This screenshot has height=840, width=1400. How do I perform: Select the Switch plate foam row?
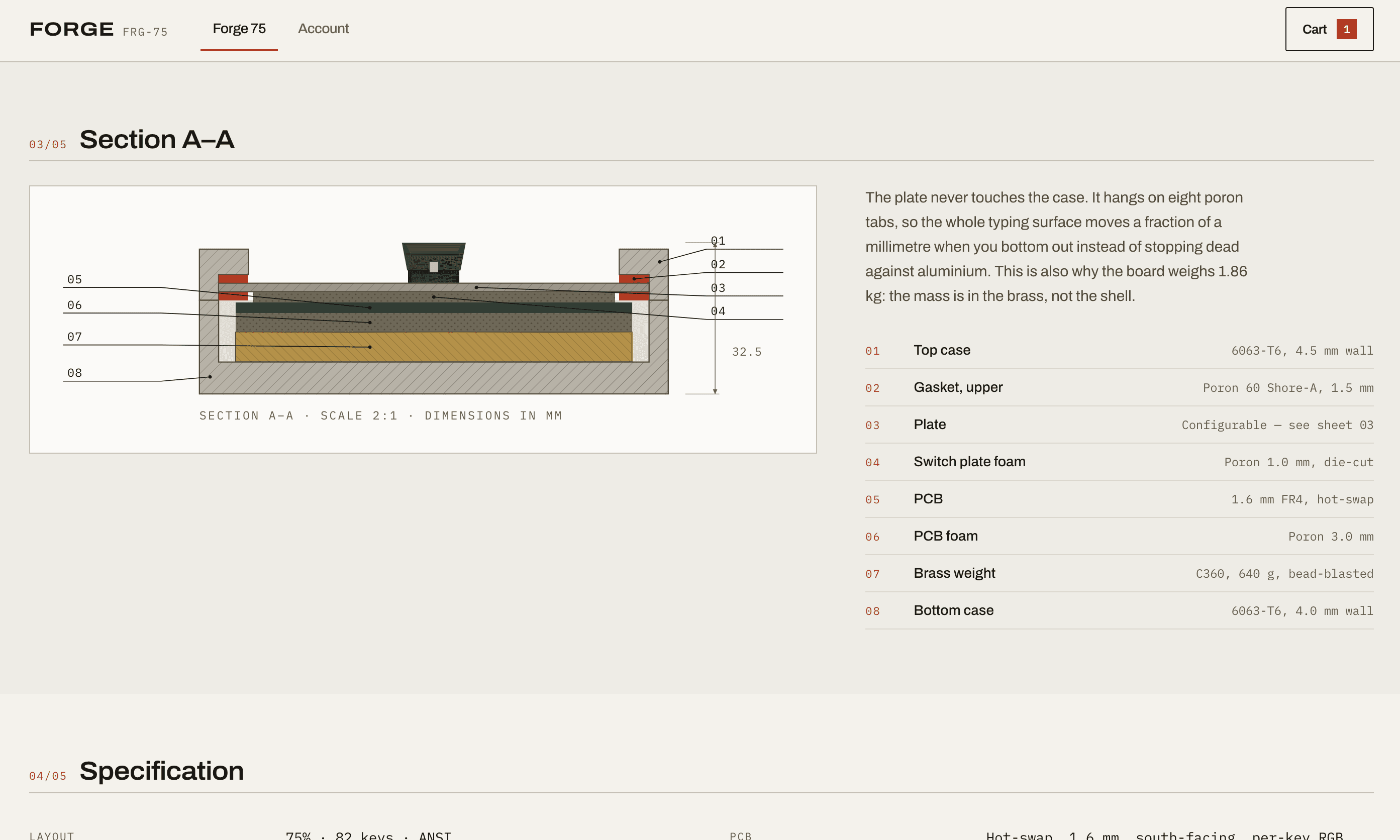pyautogui.click(x=1119, y=462)
